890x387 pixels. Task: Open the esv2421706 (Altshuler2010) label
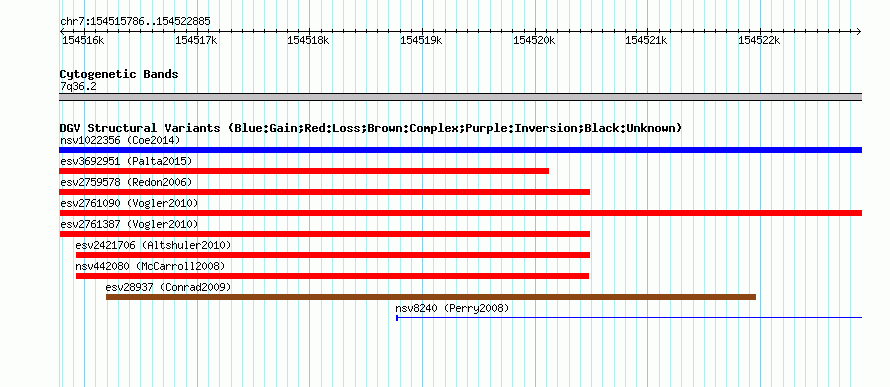[x=153, y=245]
